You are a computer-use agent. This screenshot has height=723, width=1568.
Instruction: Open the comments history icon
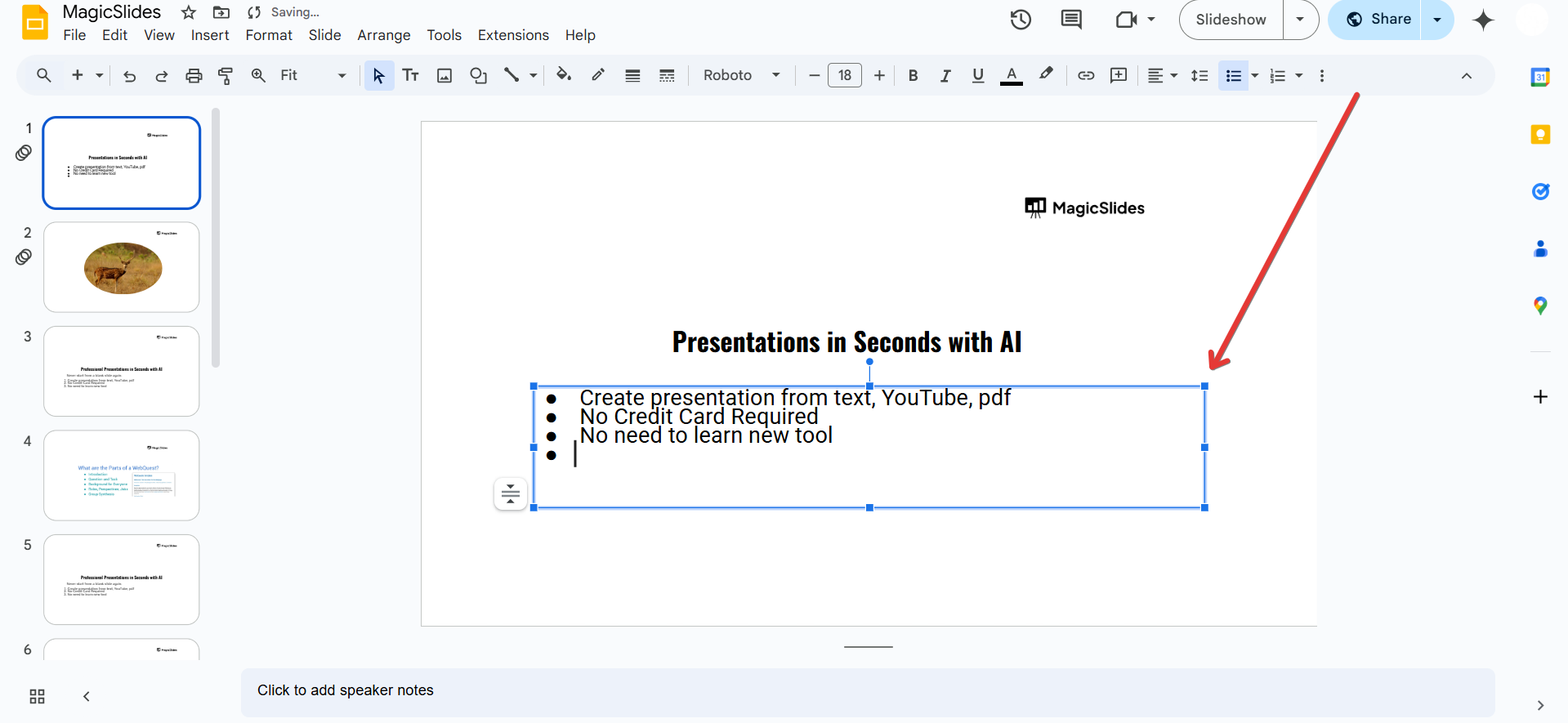click(1071, 20)
